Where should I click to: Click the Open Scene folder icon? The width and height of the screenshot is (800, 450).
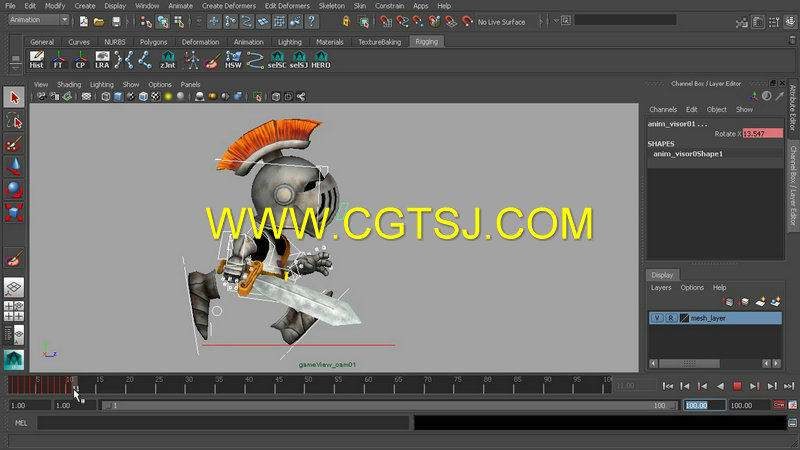99,21
